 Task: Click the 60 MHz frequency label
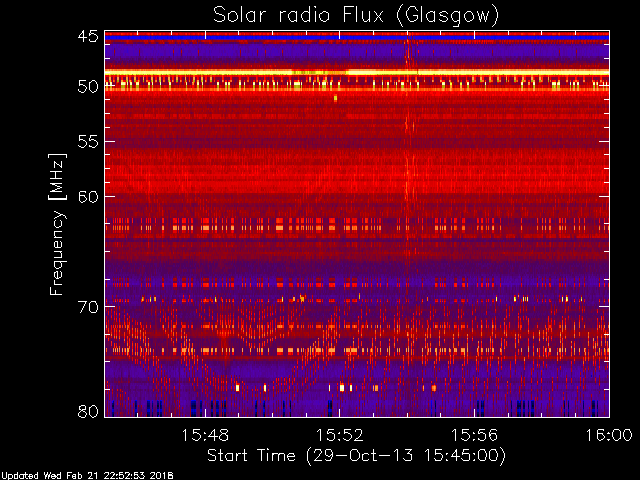tap(88, 197)
